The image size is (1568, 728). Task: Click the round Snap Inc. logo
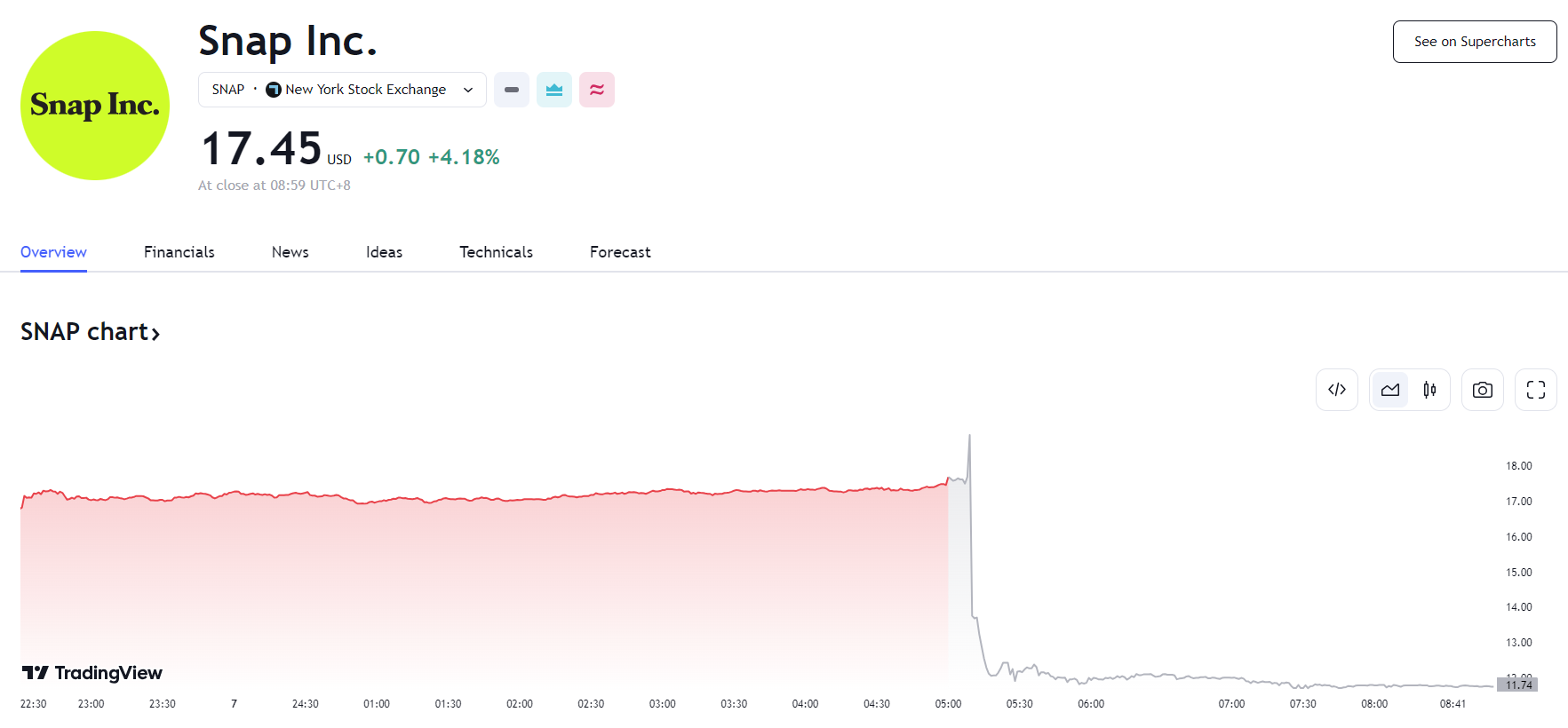coord(95,106)
